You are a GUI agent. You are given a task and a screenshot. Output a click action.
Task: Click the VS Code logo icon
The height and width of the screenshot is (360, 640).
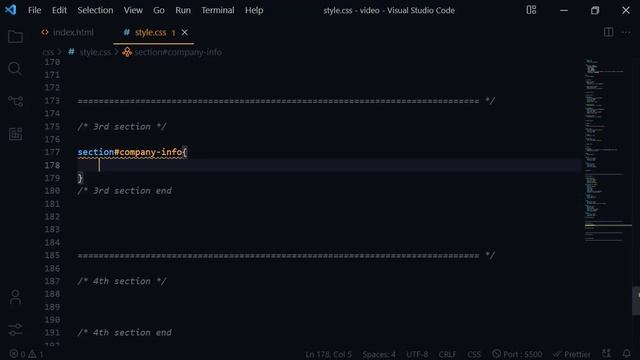point(11,10)
